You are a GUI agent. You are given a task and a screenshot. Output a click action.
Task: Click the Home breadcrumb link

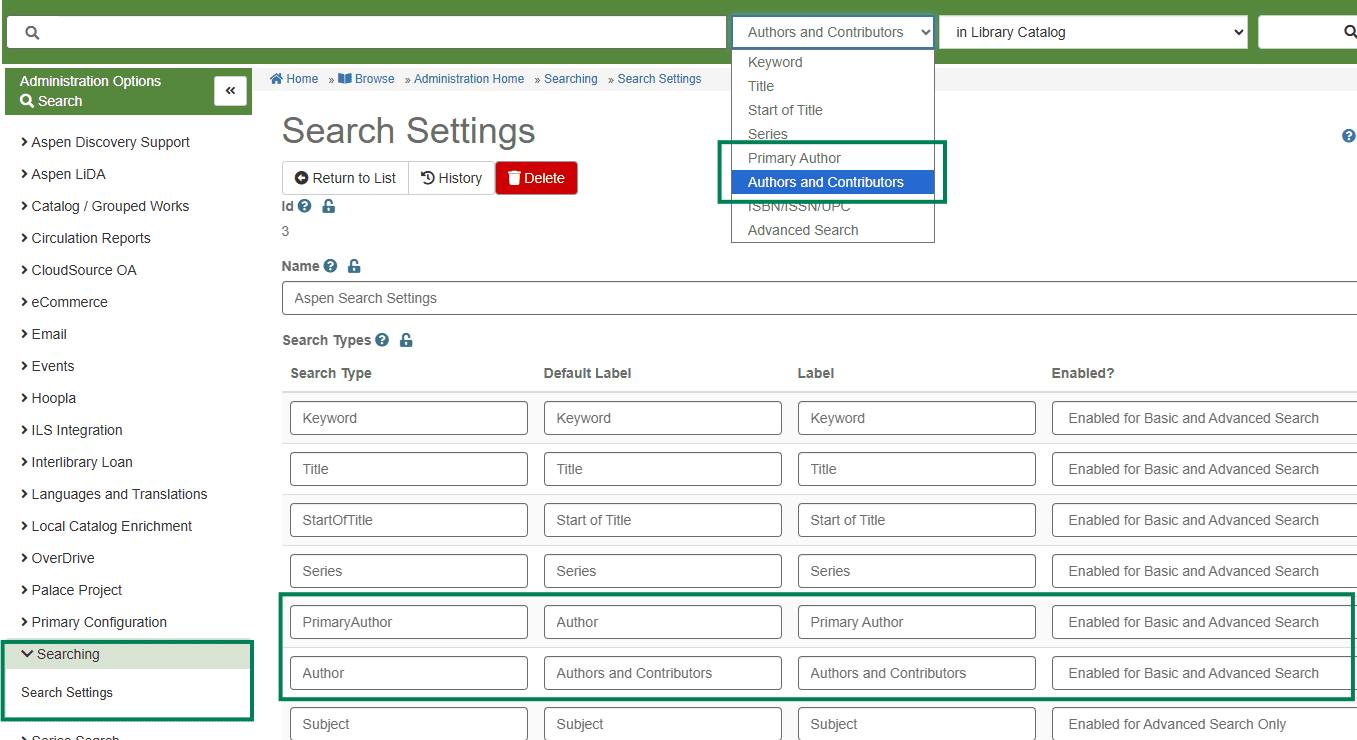coord(294,79)
